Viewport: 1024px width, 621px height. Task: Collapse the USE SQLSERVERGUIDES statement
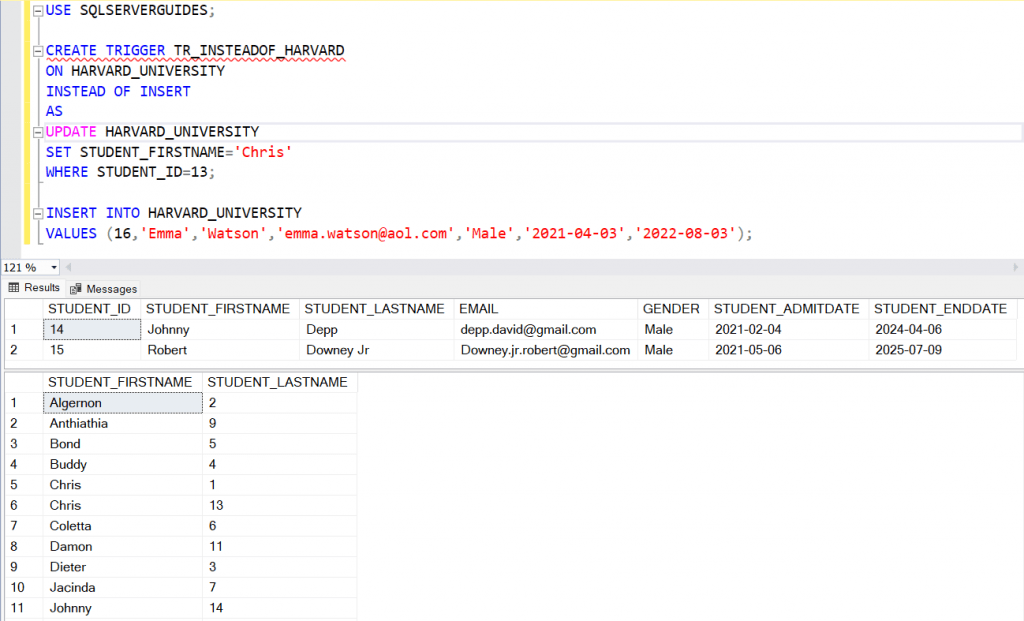click(x=36, y=9)
